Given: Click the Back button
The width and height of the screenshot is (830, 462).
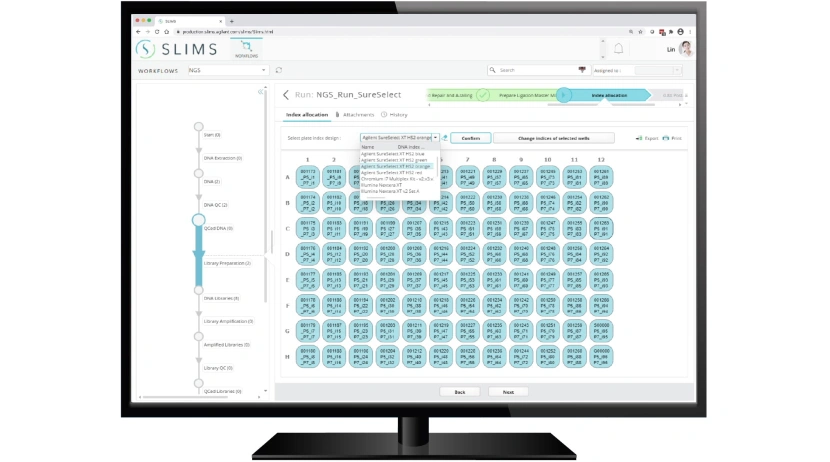Looking at the screenshot, I should [459, 392].
